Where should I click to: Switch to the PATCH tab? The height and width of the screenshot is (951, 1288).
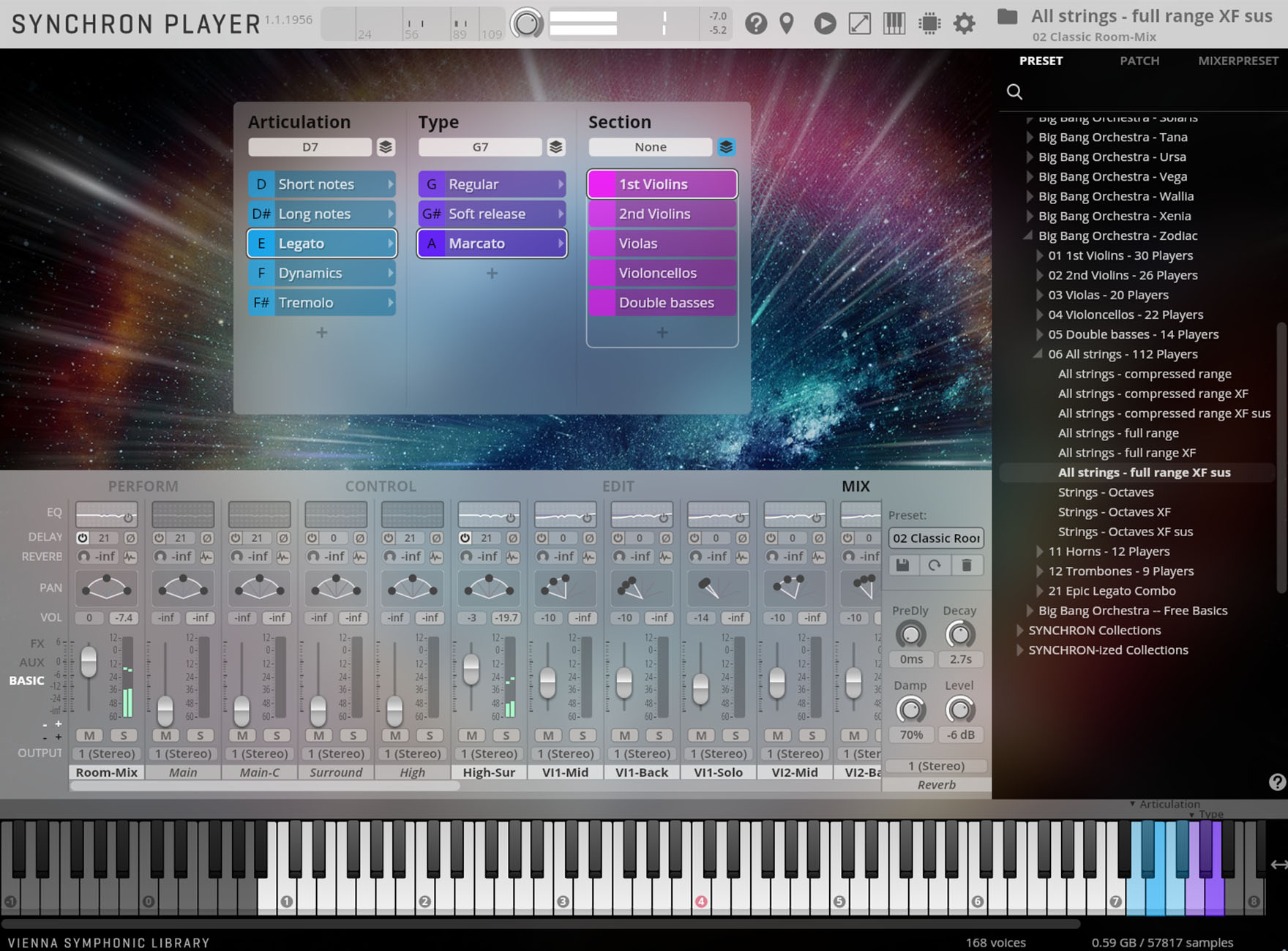coord(1139,61)
